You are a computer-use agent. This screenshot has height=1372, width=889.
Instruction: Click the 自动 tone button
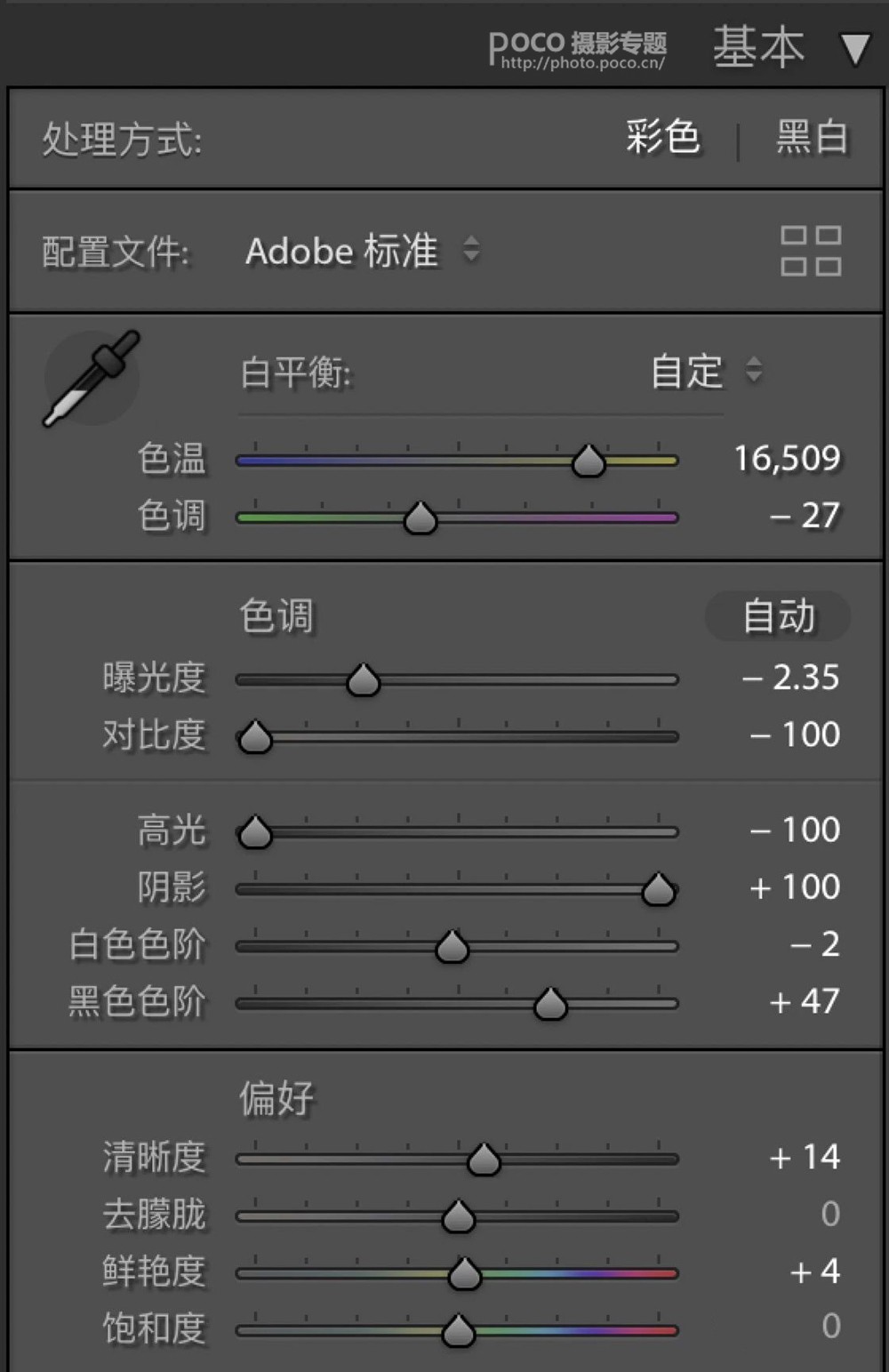[778, 616]
